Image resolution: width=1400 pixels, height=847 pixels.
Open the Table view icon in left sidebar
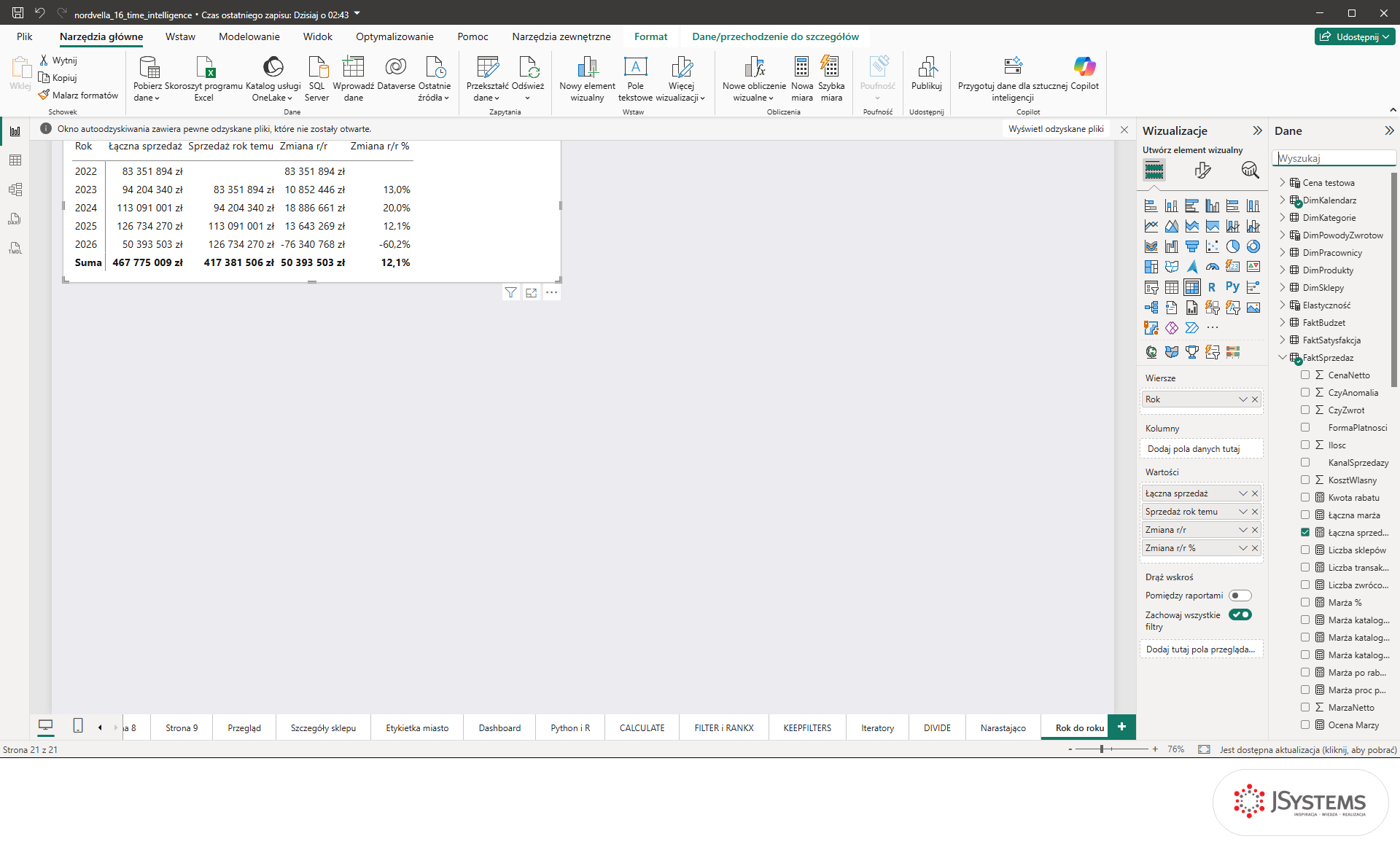pos(15,160)
